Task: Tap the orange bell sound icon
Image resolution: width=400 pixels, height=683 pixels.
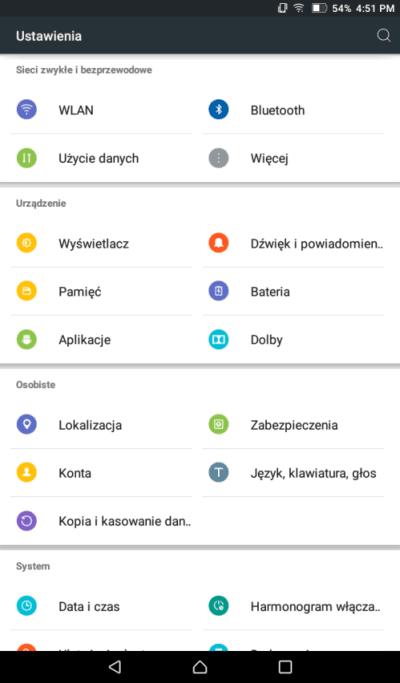Action: pos(219,243)
